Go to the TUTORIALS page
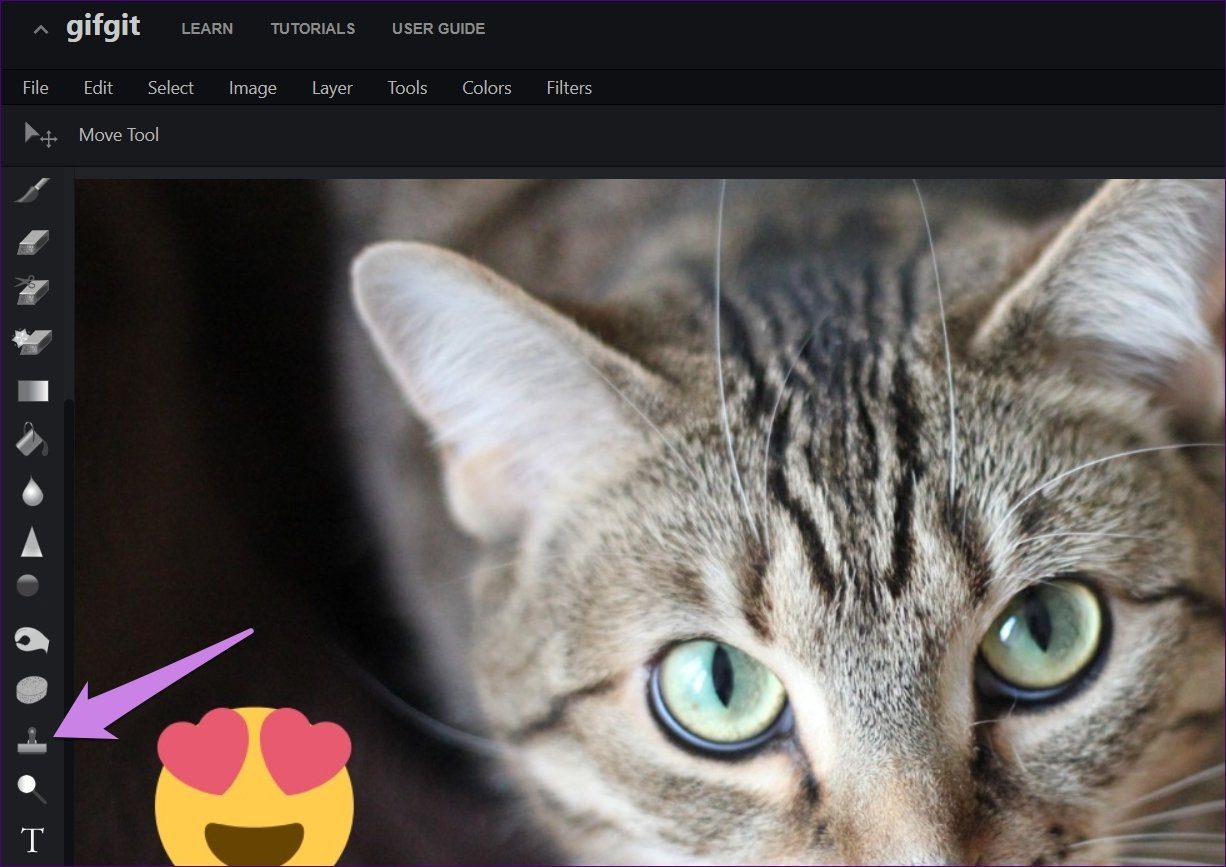This screenshot has height=867, width=1226. click(313, 29)
